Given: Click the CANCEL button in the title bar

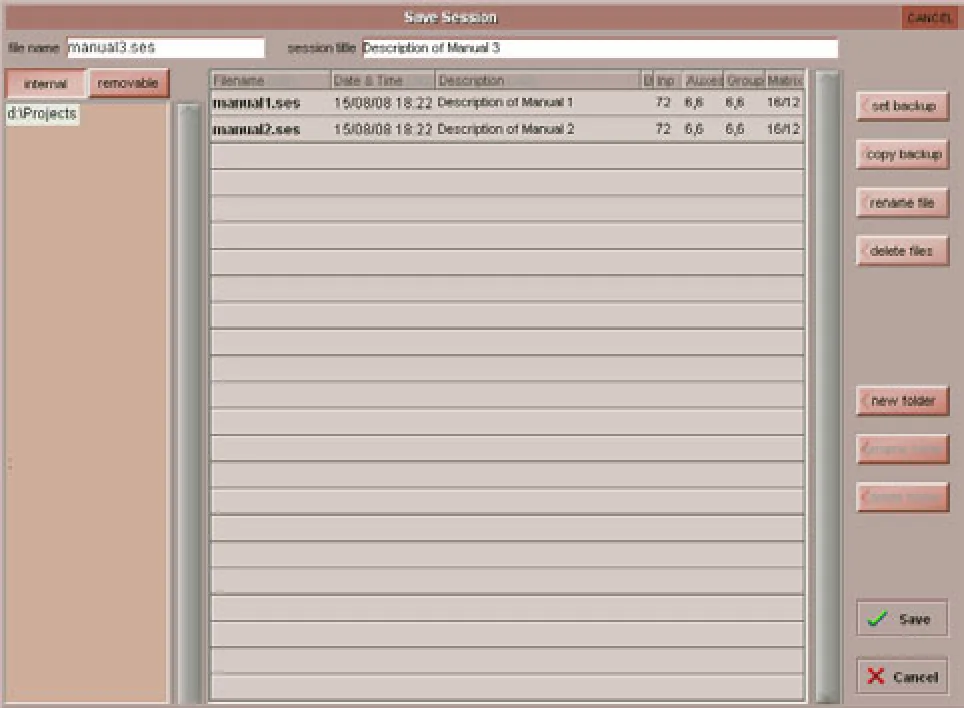Looking at the screenshot, I should pos(929,18).
